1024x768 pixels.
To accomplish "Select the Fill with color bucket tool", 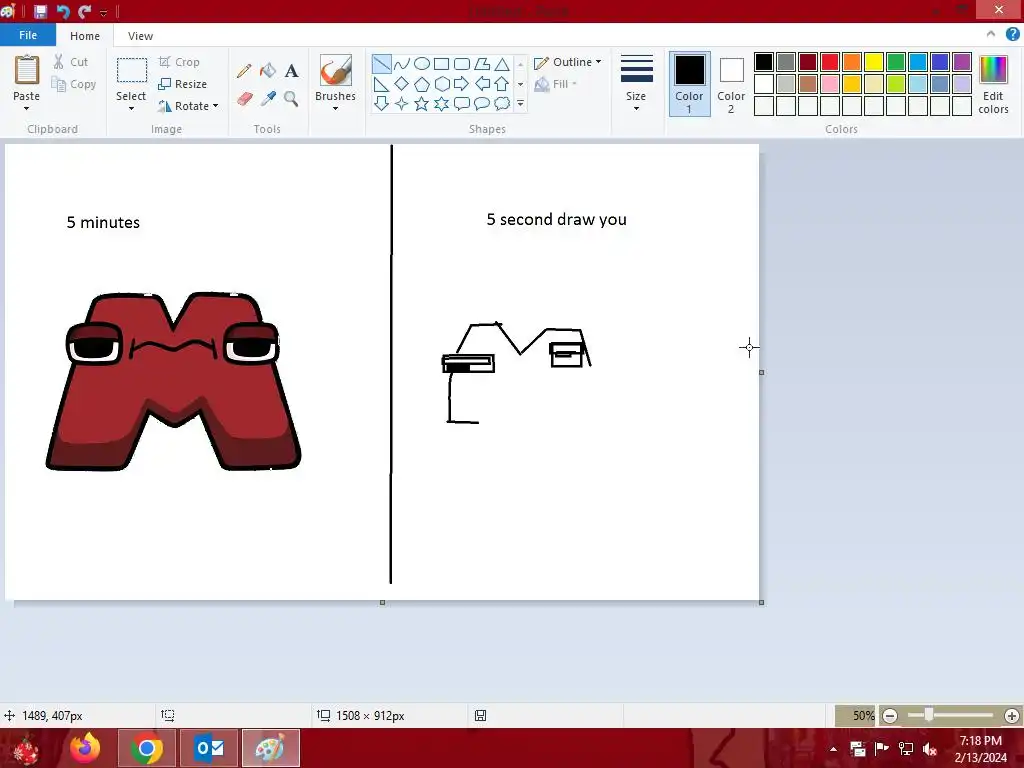I will (268, 71).
